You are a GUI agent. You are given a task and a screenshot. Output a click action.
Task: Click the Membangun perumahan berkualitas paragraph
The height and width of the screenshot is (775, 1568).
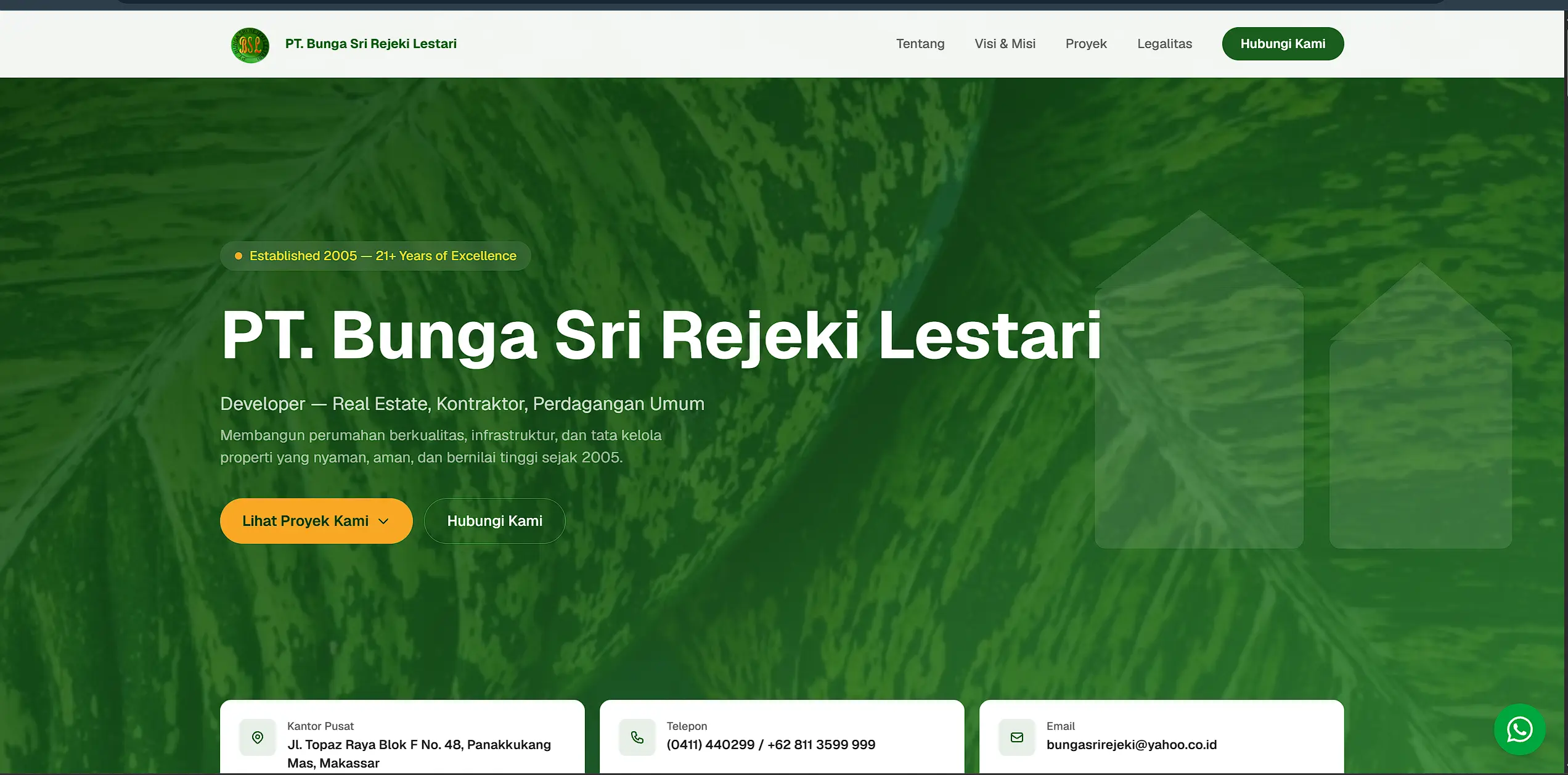pyautogui.click(x=441, y=446)
